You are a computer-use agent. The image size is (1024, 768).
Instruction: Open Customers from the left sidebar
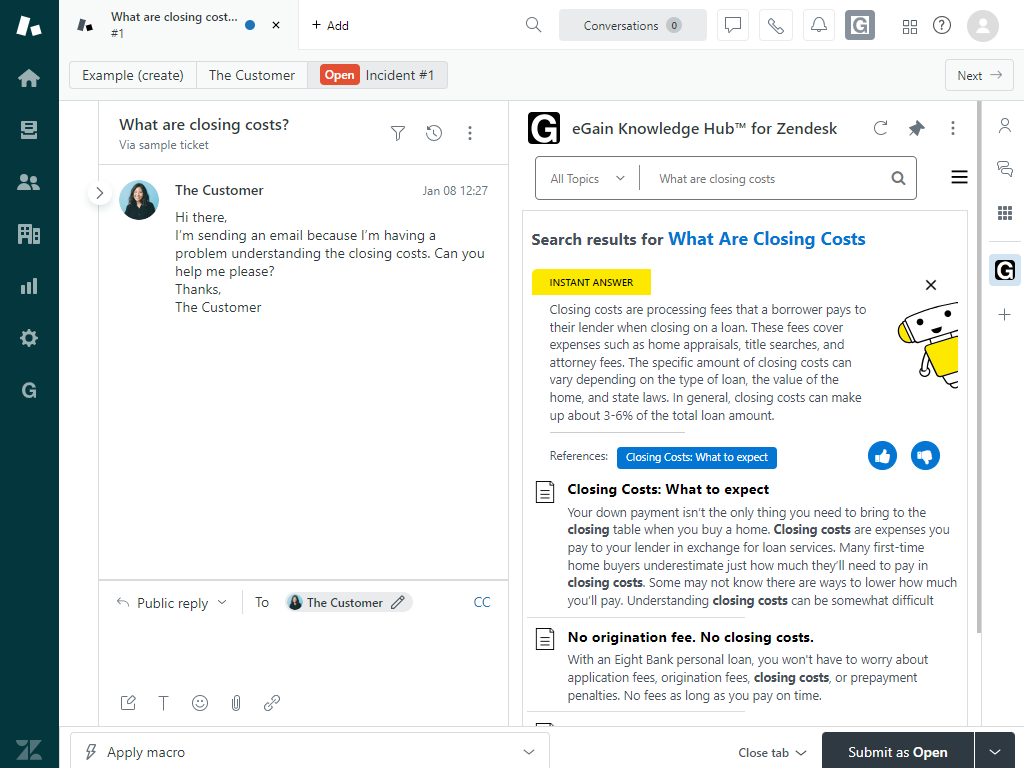click(29, 182)
